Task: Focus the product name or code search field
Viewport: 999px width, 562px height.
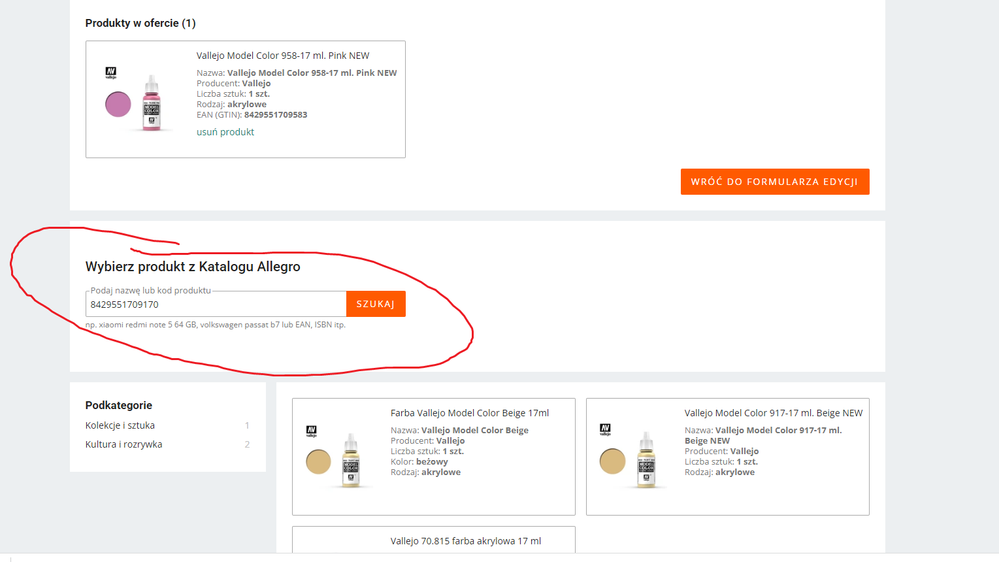Action: pos(215,304)
